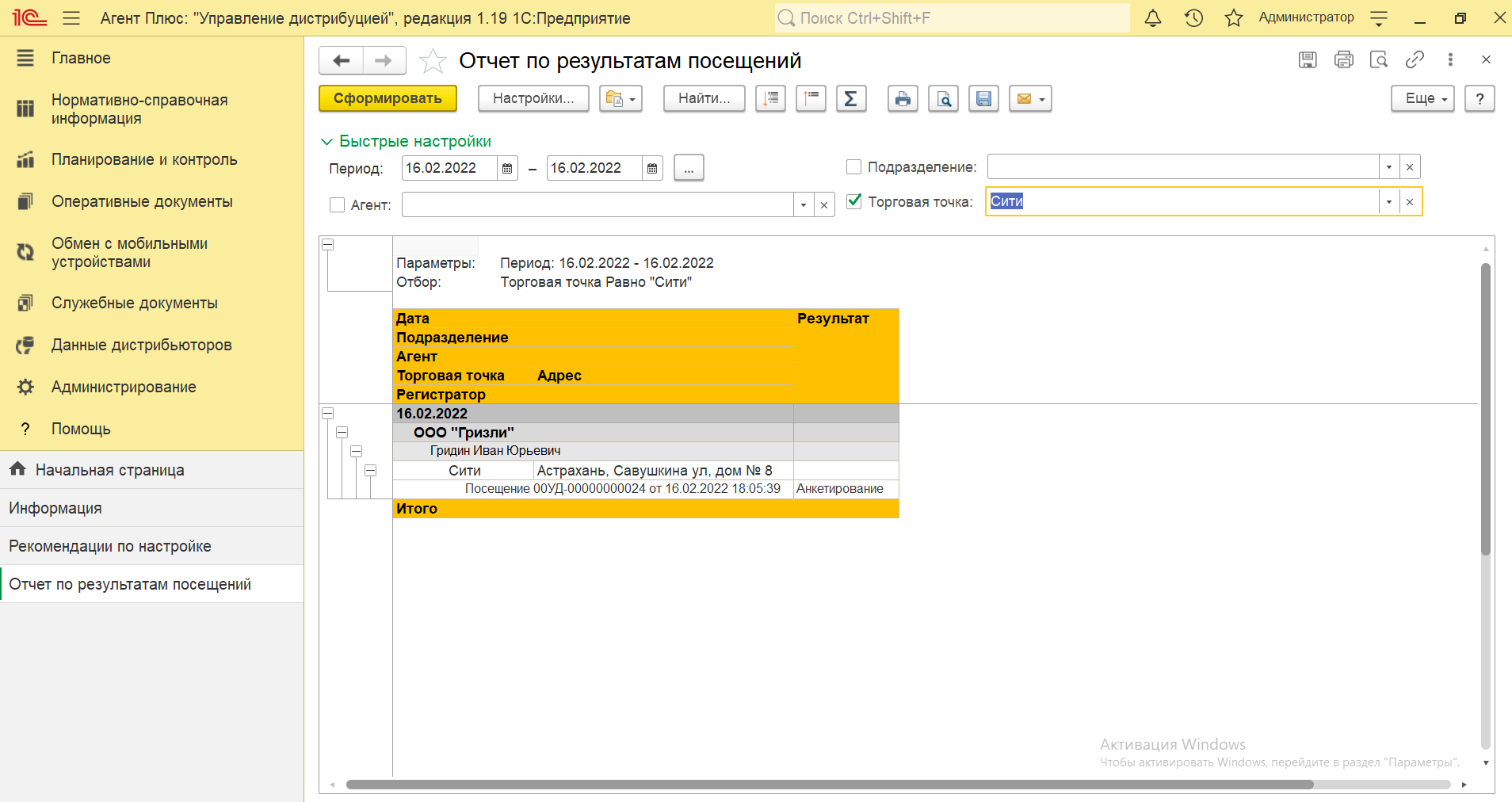Image resolution: width=1512 pixels, height=802 pixels.
Task: Switch to Начальная страница tab
Action: pos(109,470)
